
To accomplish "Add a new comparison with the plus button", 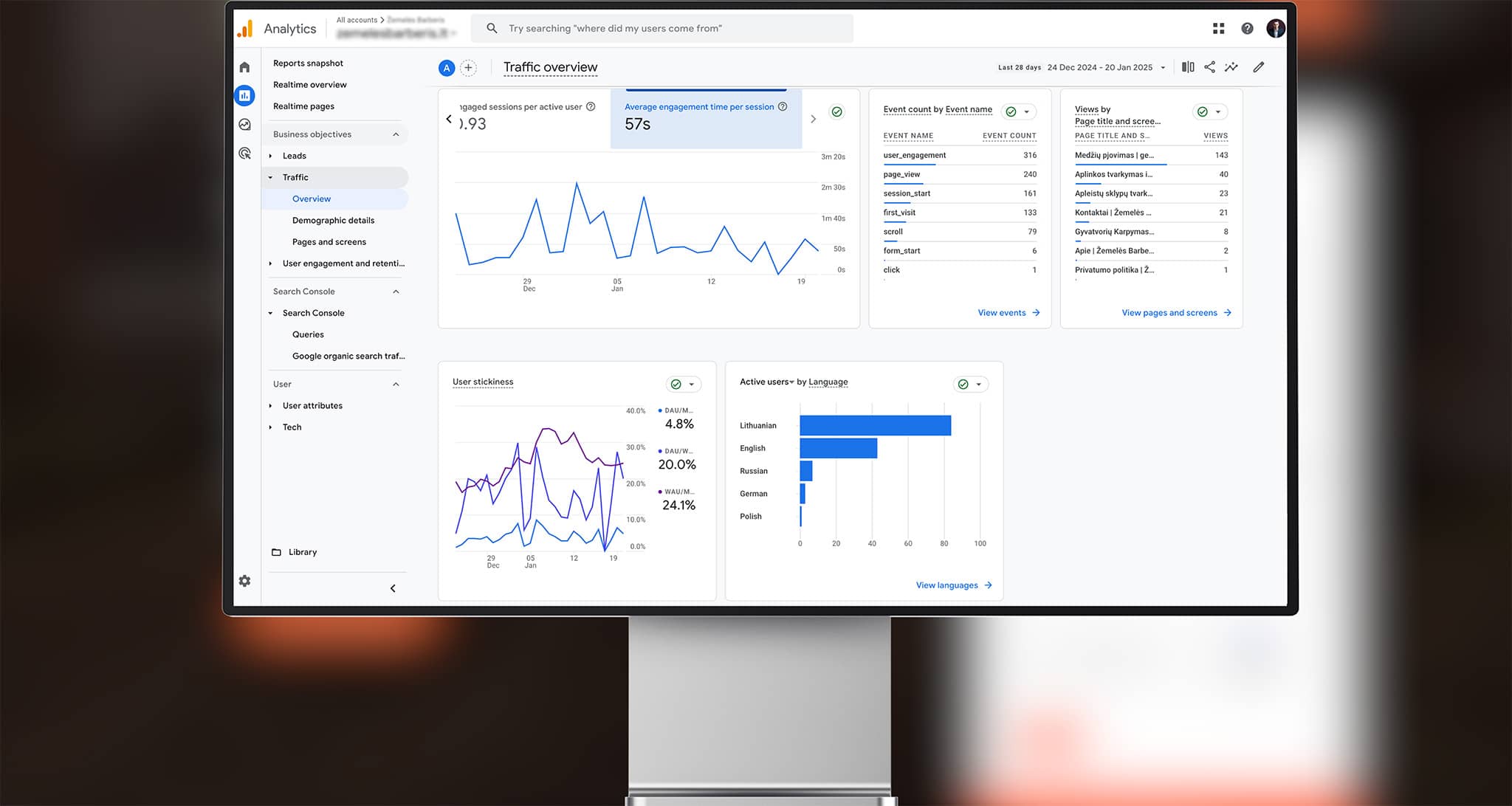I will 468,68.
